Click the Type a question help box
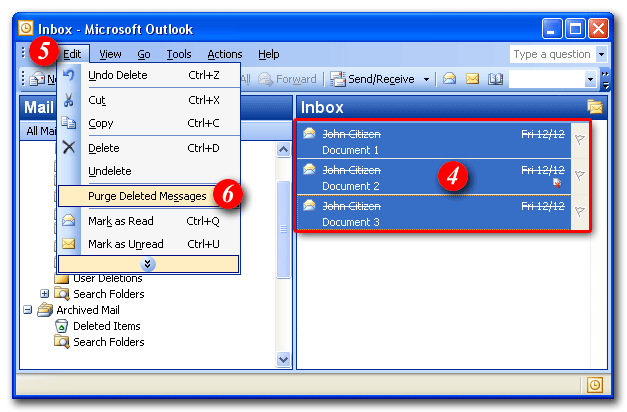Viewport: 627px width, 412px height. click(551, 54)
